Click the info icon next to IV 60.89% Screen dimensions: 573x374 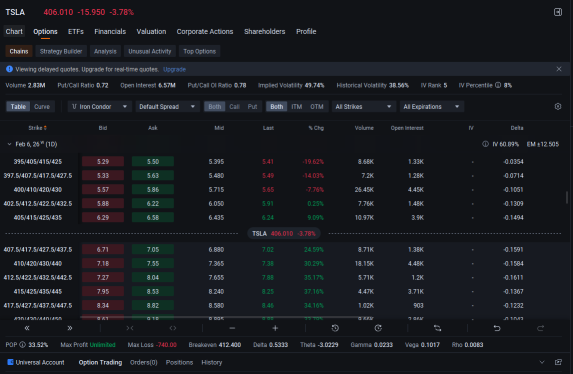pos(485,144)
